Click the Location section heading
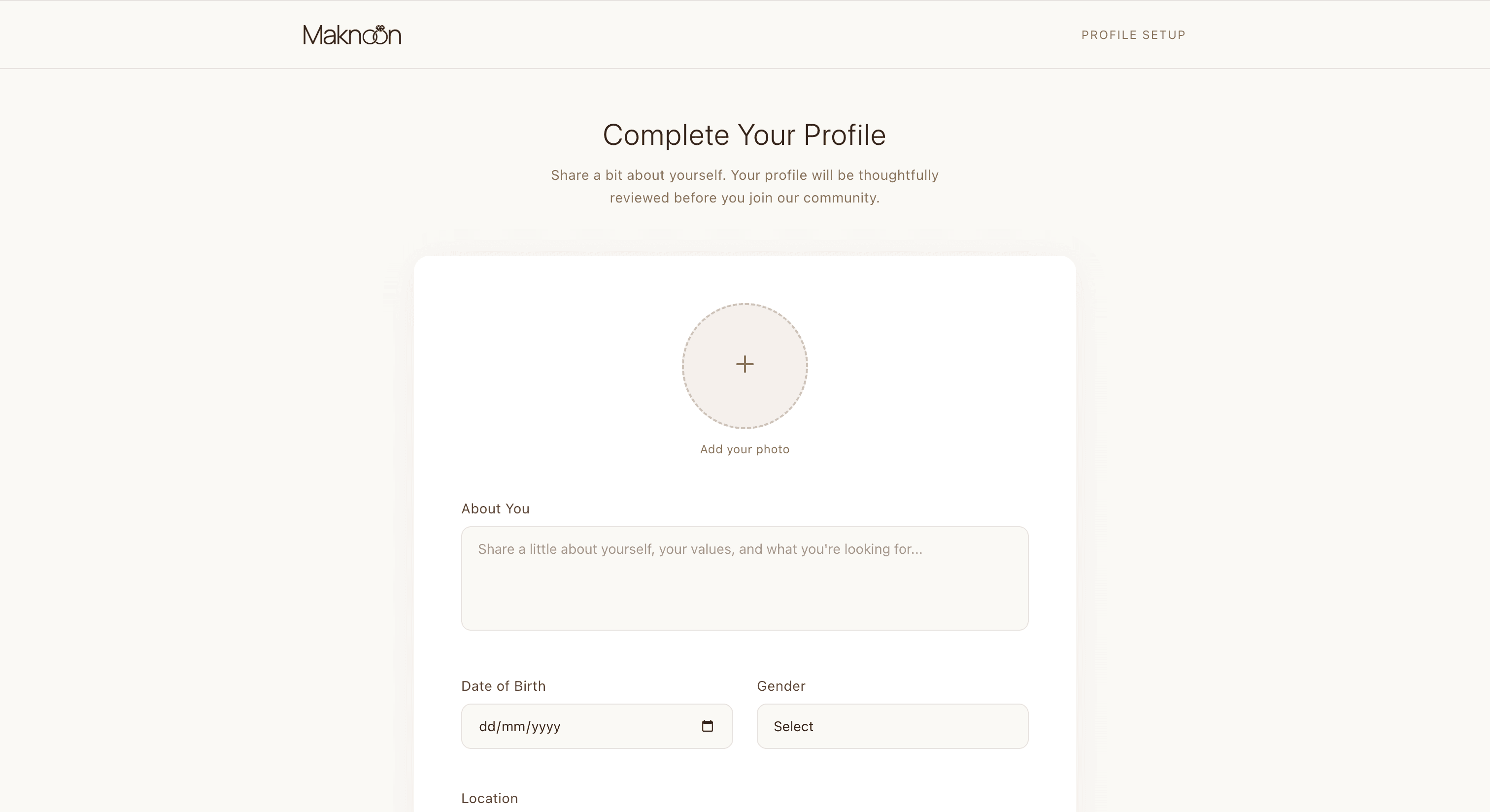Screen dimensions: 1490x812 489,798
